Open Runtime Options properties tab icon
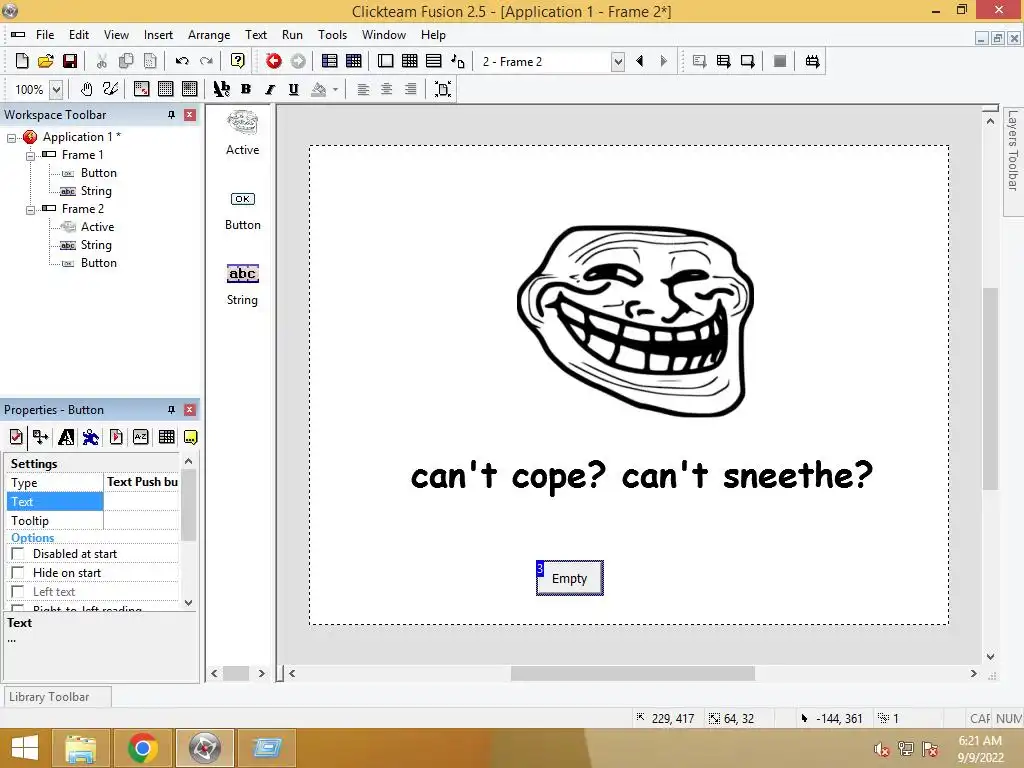Screen dimensions: 1024x768 click(116, 437)
